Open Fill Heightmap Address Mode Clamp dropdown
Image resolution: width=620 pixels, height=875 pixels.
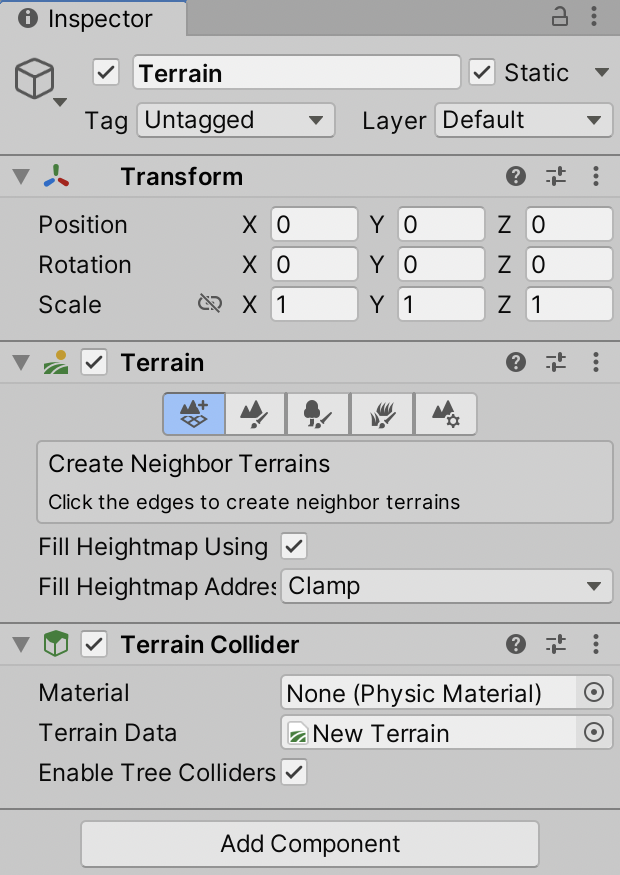tap(446, 587)
